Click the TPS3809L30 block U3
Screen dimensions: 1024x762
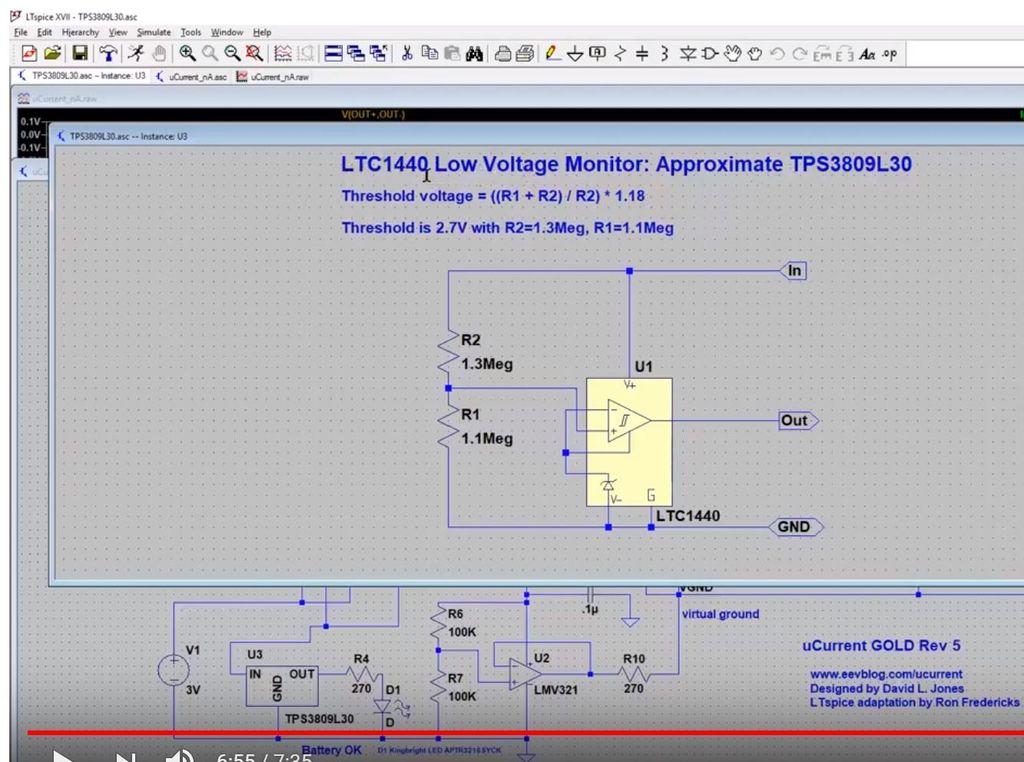[x=281, y=686]
